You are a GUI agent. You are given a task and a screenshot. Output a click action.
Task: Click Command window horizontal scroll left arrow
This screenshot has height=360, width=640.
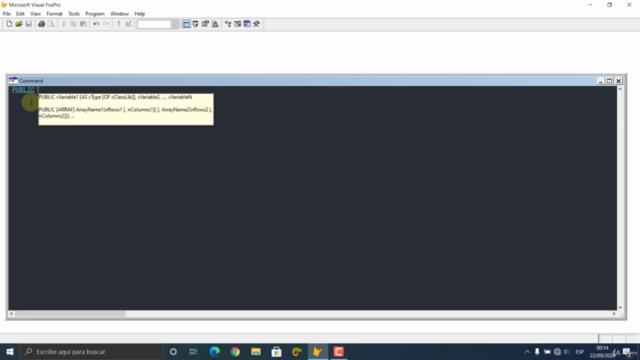[x=11, y=313]
